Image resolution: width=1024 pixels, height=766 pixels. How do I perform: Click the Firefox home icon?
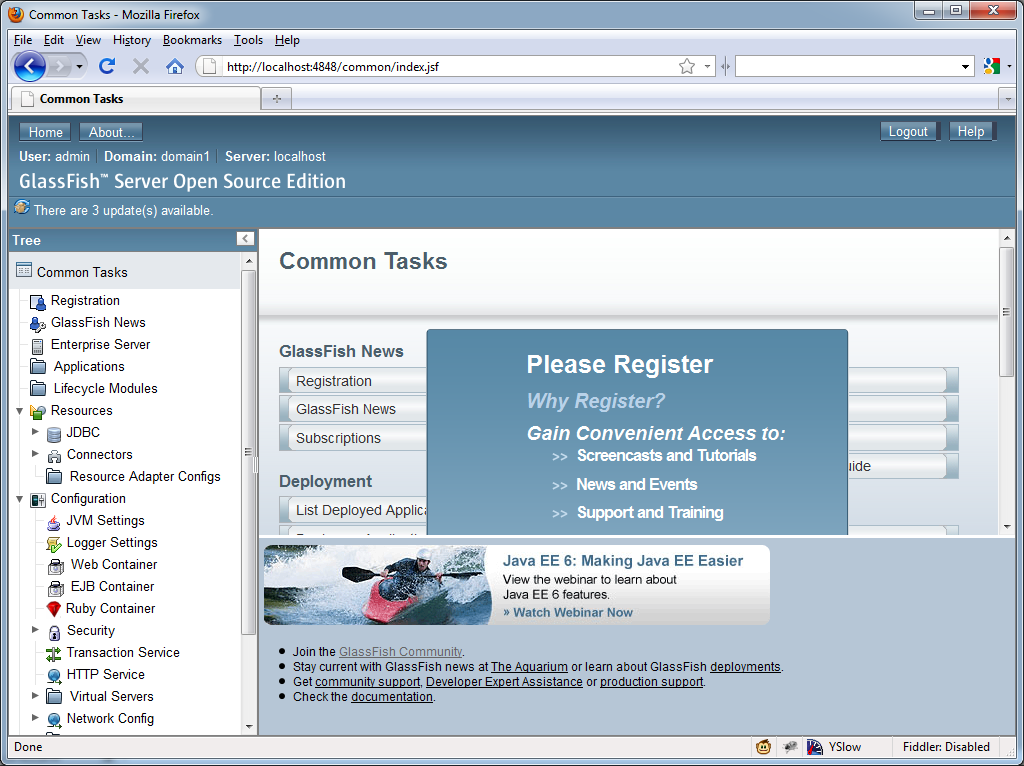(174, 66)
